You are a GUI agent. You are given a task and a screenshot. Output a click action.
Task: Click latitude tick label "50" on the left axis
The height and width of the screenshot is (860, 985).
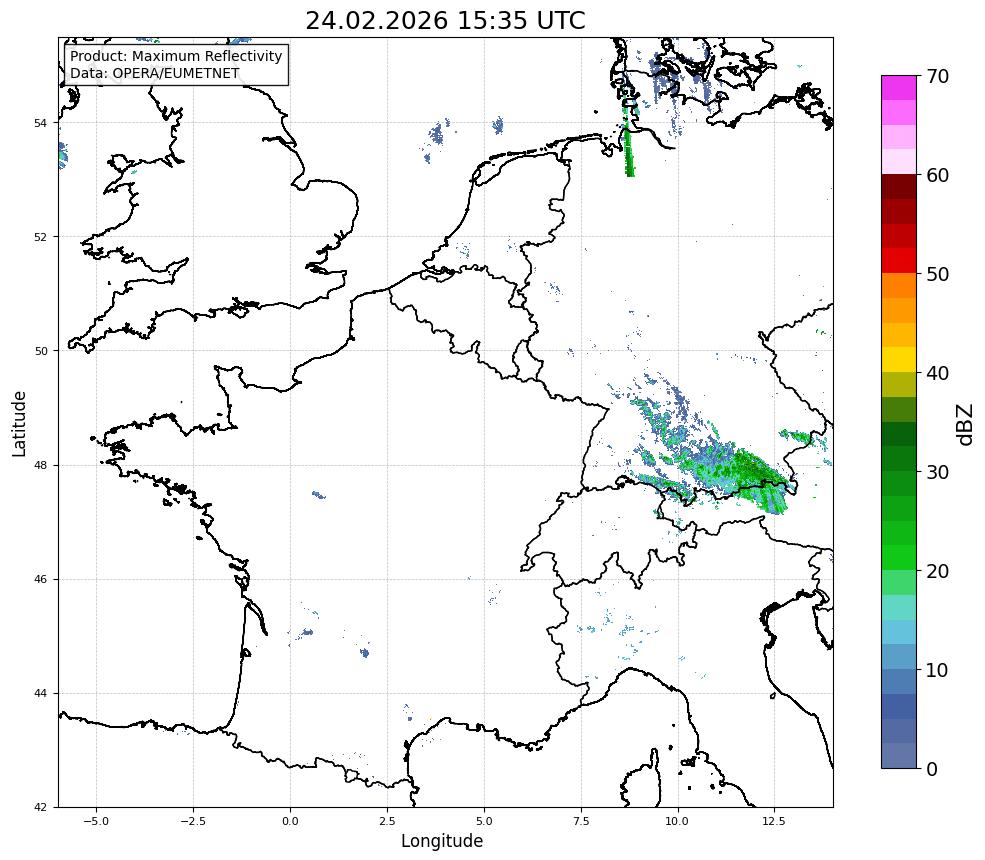[x=40, y=351]
